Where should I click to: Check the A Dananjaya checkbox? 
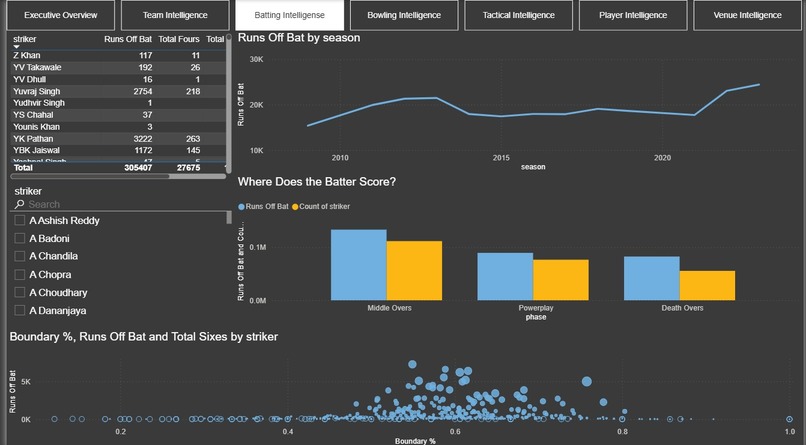pyautogui.click(x=20, y=310)
